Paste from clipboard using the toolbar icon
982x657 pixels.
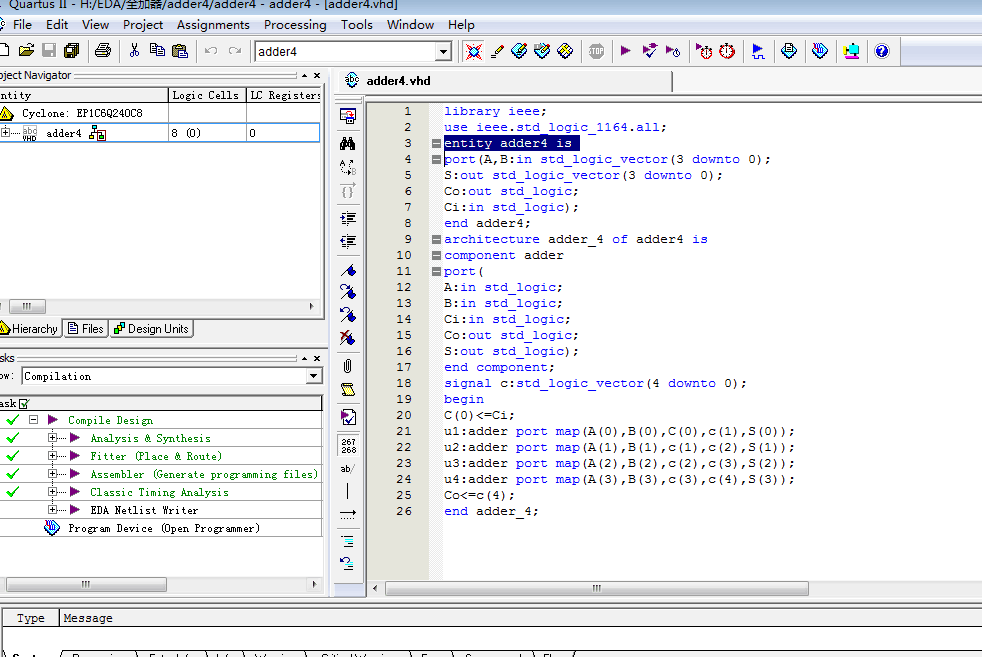pos(180,51)
